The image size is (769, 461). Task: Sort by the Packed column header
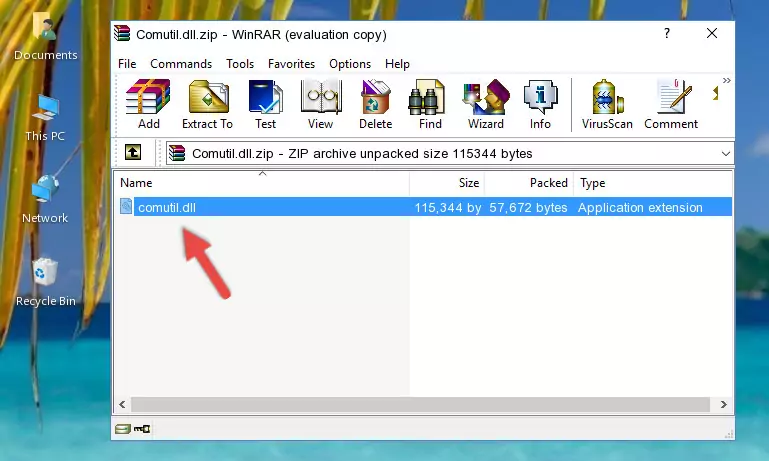(x=529, y=183)
